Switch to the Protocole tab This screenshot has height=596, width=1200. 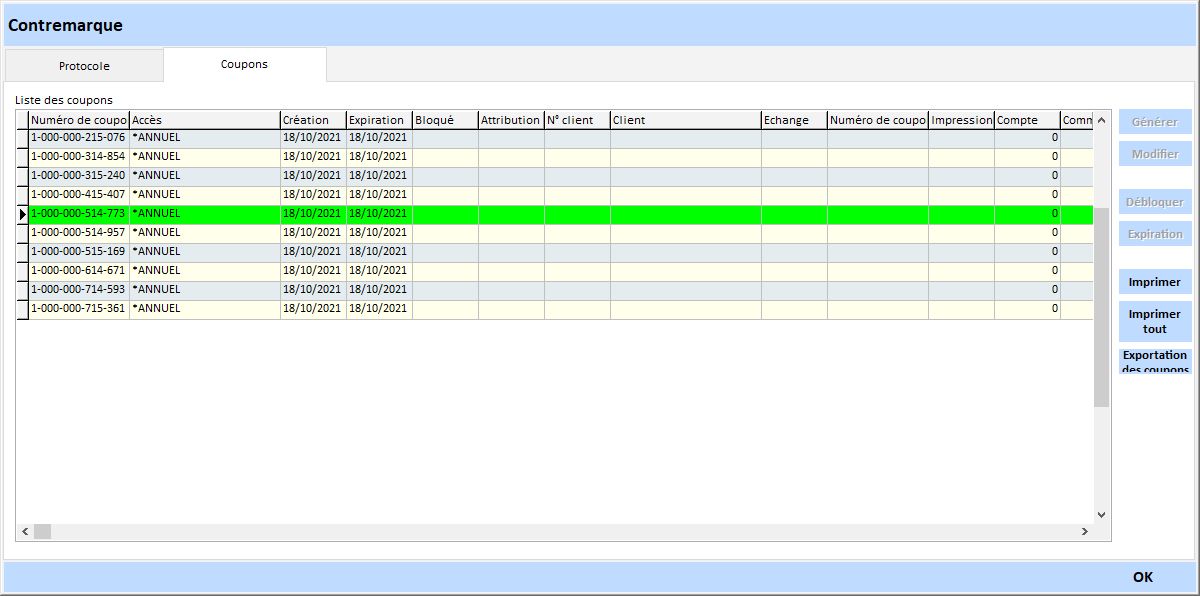84,66
